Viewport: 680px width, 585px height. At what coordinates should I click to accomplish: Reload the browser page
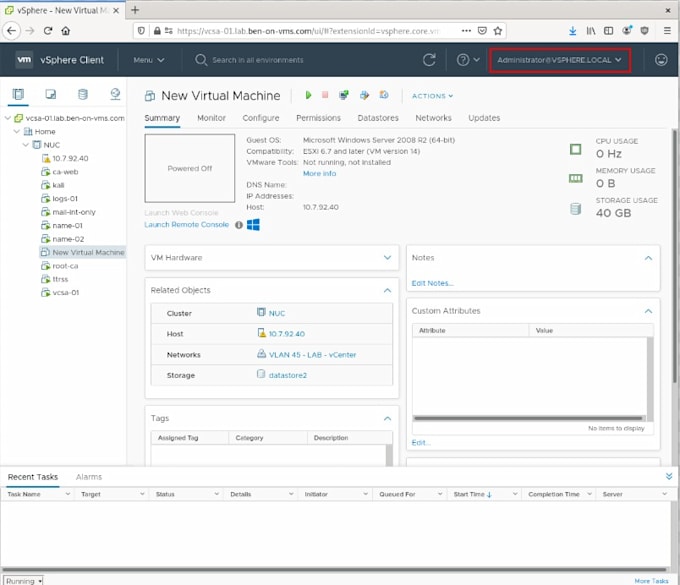48,31
